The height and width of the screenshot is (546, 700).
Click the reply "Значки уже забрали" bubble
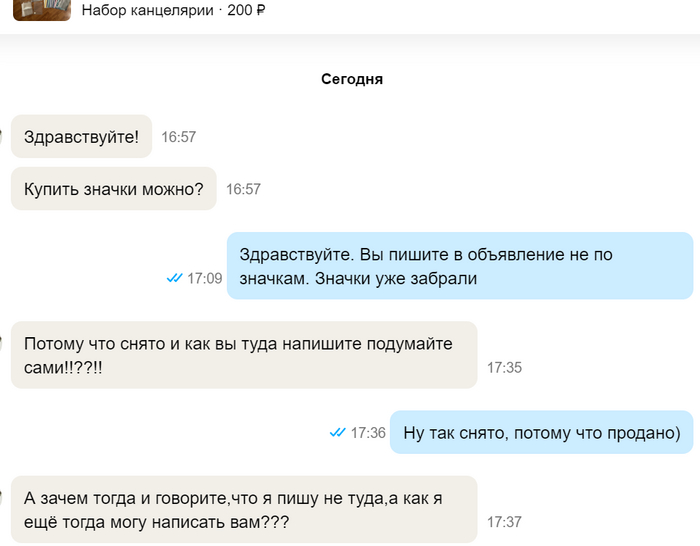tap(459, 266)
